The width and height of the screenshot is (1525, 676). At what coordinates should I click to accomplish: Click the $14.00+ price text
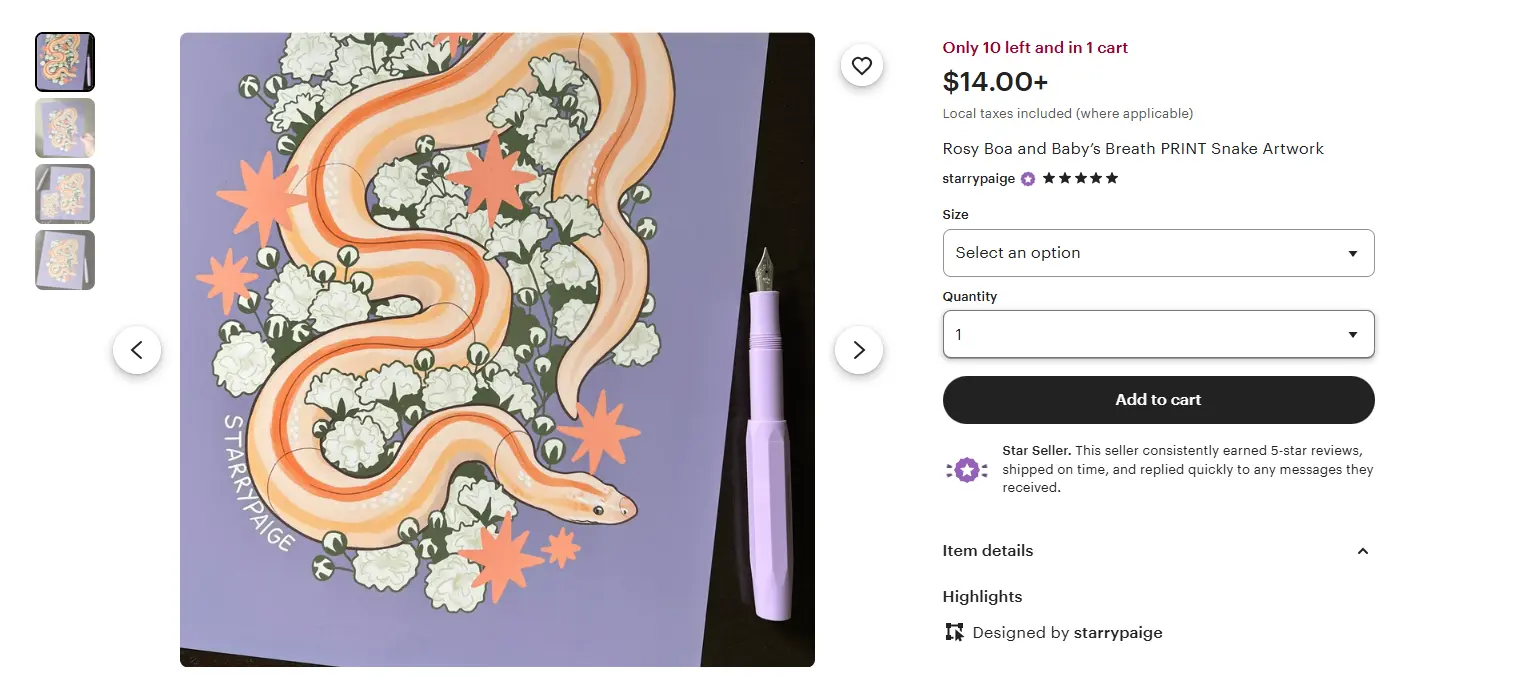995,81
